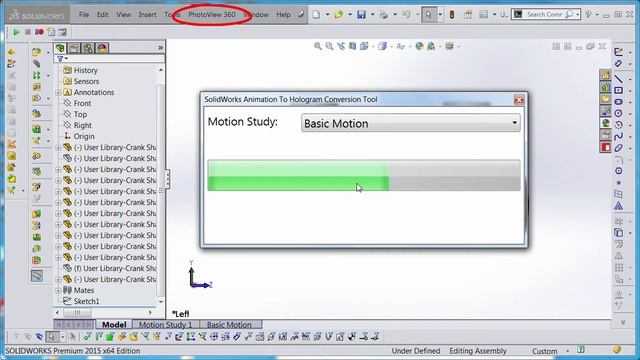Image resolution: width=640 pixels, height=360 pixels.
Task: Click the Spline sketch tool icon
Action: (619, 136)
